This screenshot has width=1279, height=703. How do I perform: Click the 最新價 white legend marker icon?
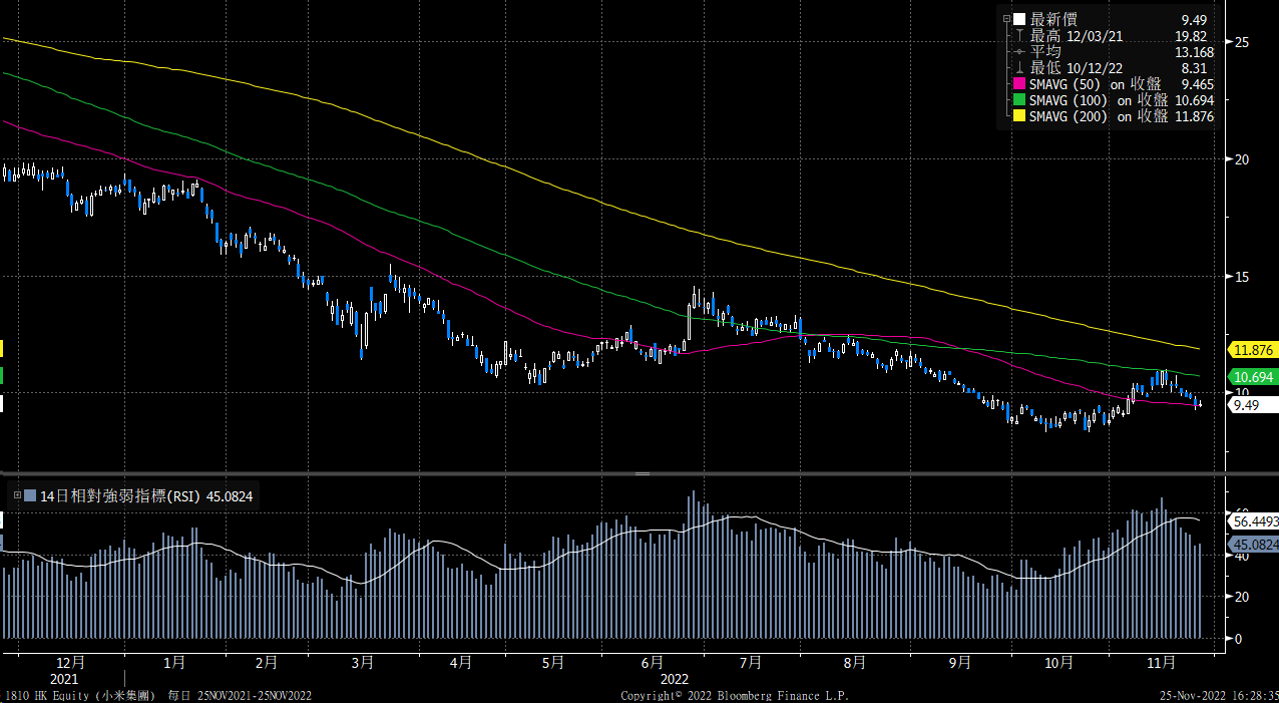[x=1017, y=18]
